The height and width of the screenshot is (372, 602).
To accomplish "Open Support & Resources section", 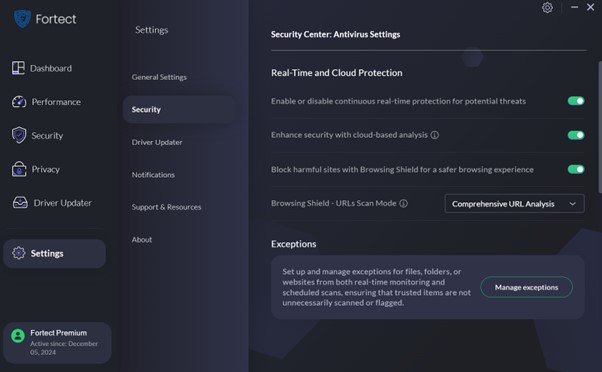I will click(166, 207).
